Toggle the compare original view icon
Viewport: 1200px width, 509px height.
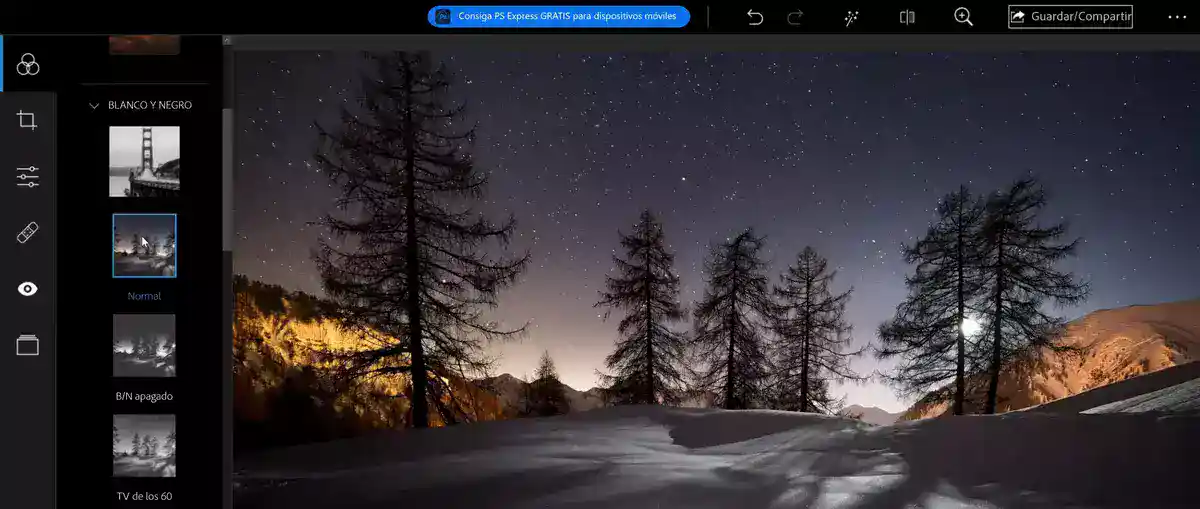point(907,17)
